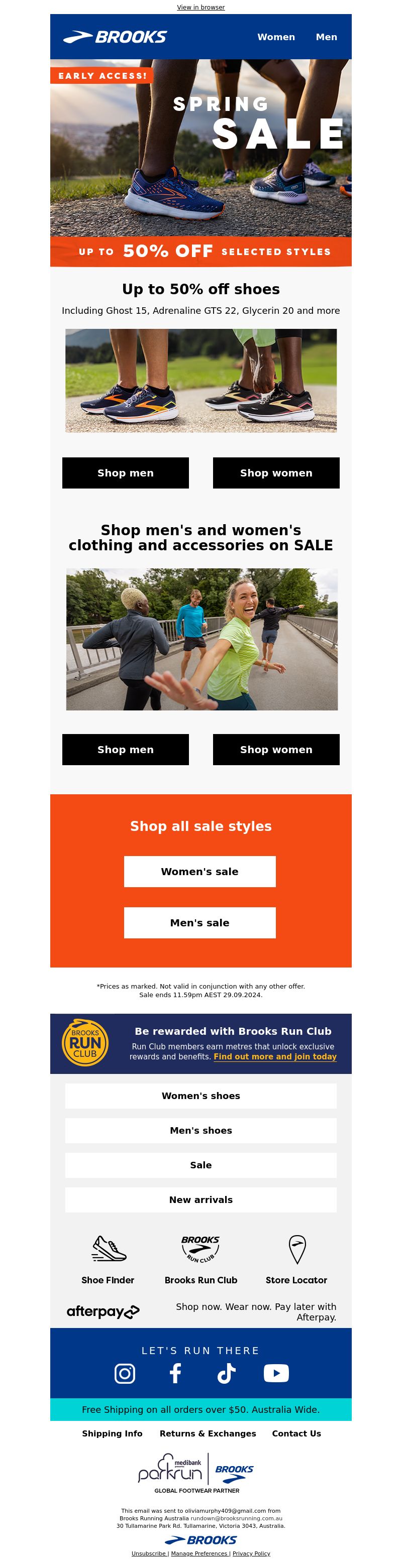Click the Afterpay logo

[x=103, y=1312]
